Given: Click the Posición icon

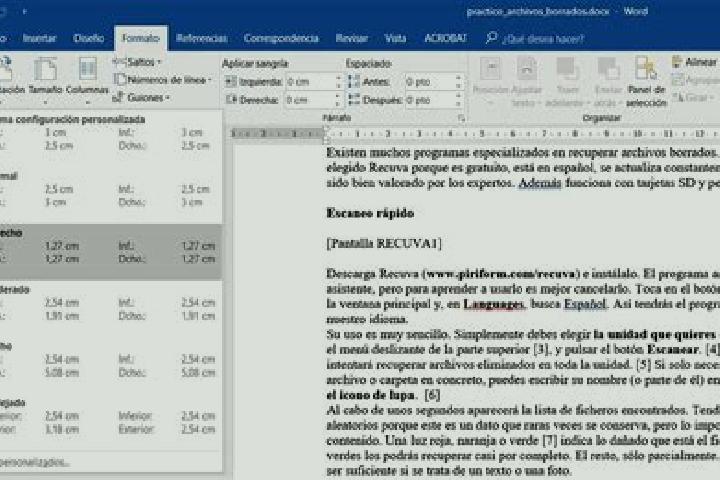Looking at the screenshot, I should pos(490,69).
